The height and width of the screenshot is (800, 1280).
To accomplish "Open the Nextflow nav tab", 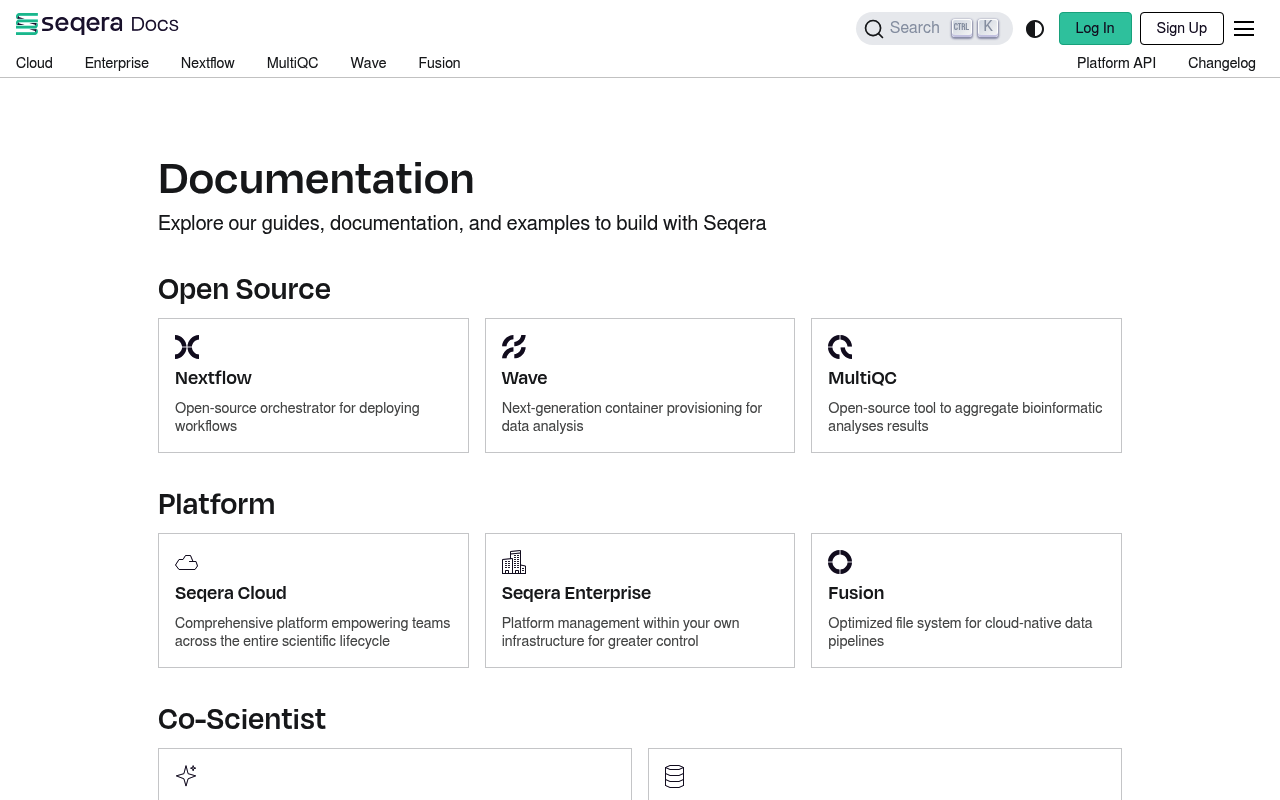I will [x=208, y=63].
